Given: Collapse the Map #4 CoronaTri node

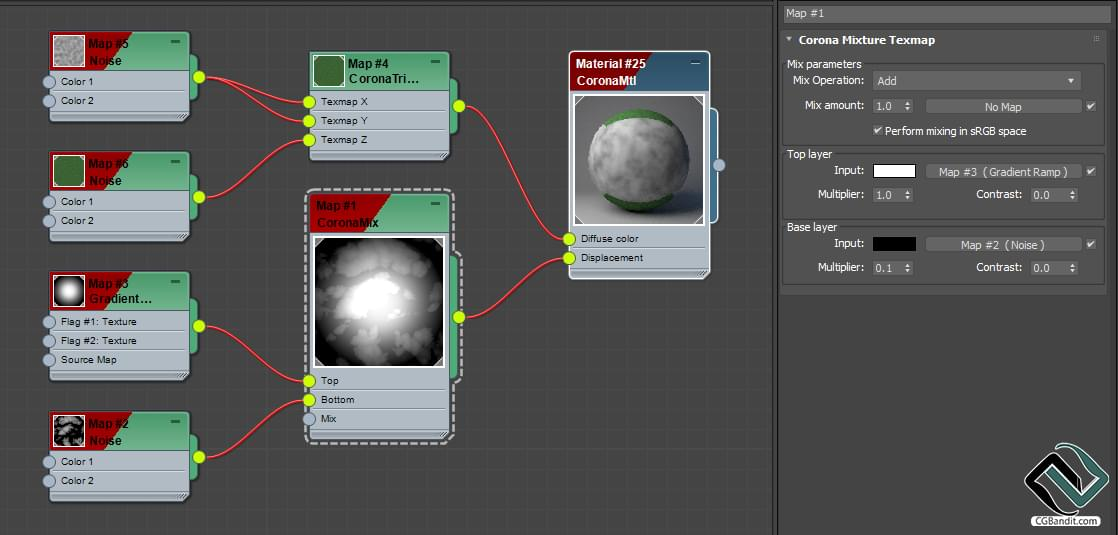Looking at the screenshot, I should click(435, 63).
